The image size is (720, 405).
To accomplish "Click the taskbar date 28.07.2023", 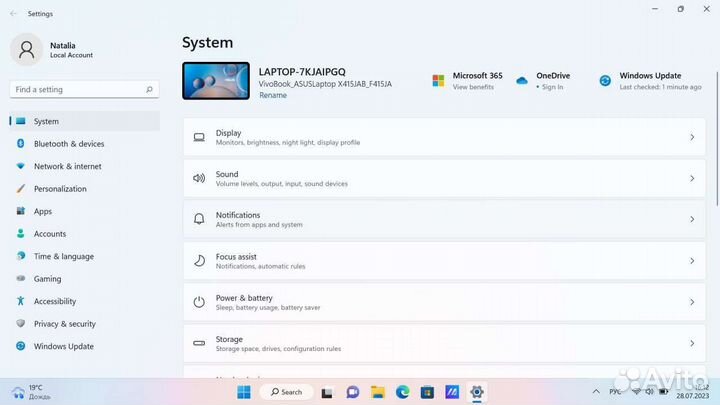I will coord(692,396).
